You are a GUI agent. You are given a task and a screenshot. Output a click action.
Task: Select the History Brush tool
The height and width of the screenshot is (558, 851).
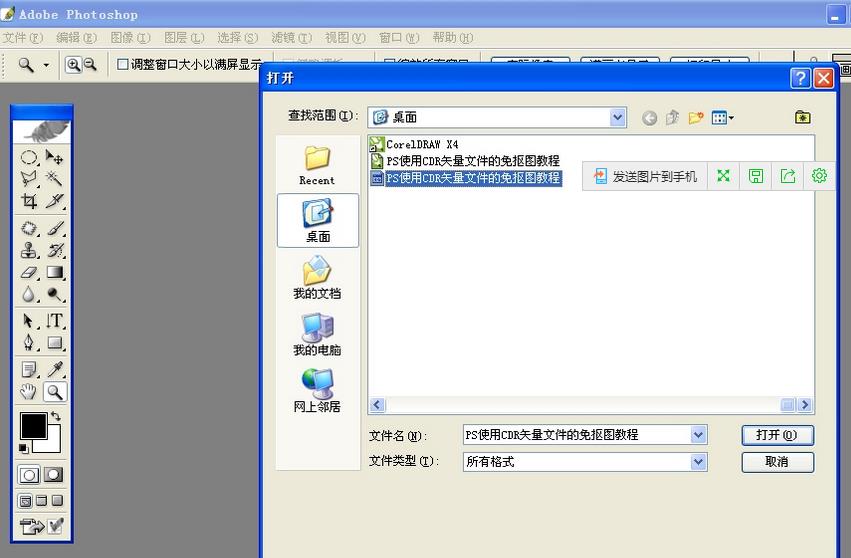[x=54, y=250]
